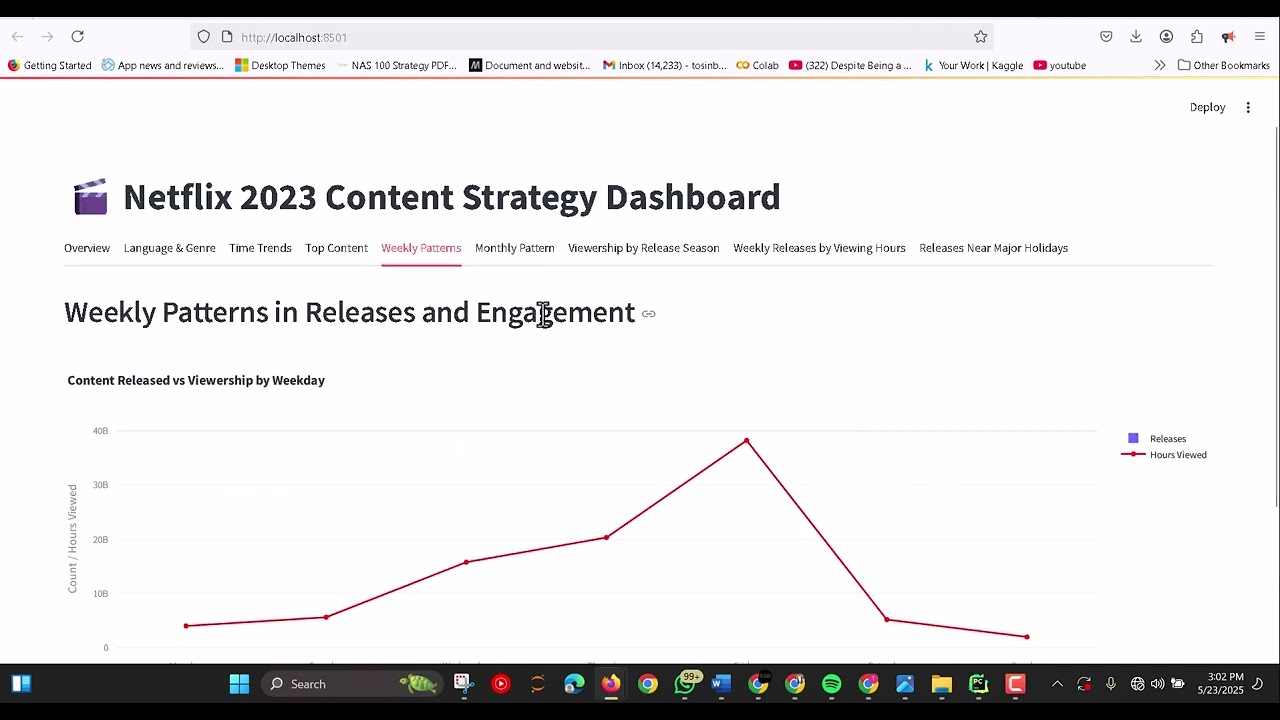Viewport: 1280px width, 720px height.
Task: Switch to the Time Trends tab
Action: 260,248
